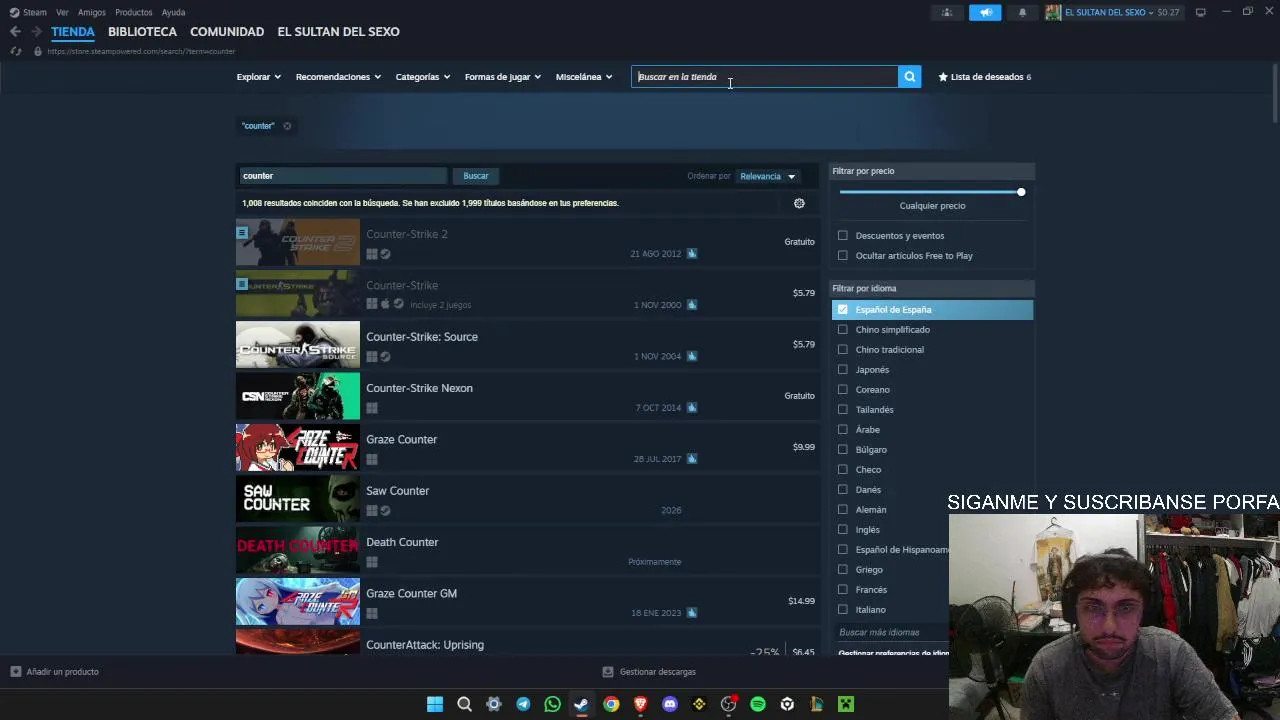Open Spotify from the taskbar
This screenshot has width=1280, height=720.
pyautogui.click(x=758, y=704)
